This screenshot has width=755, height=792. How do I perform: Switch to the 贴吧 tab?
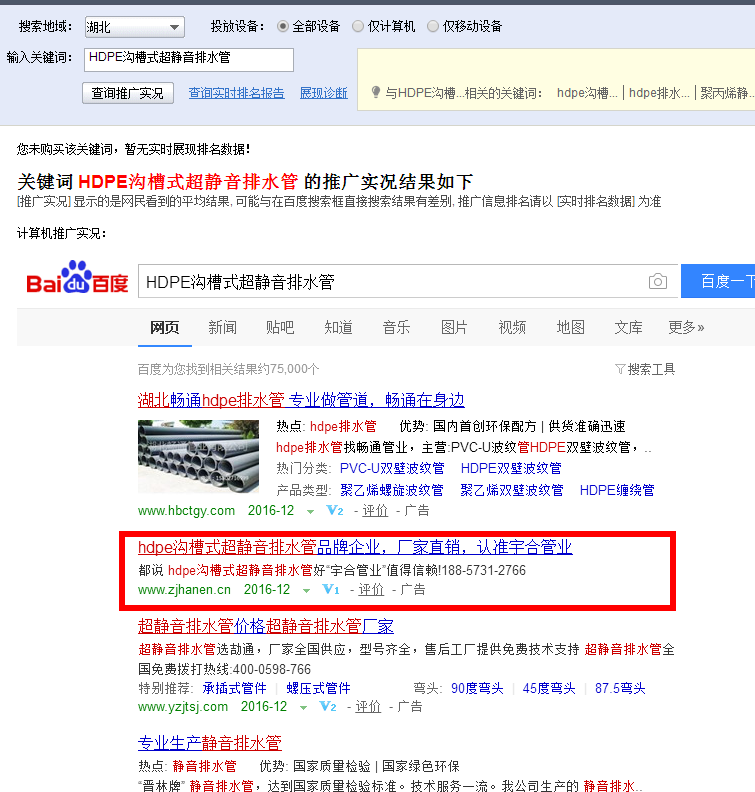(280, 327)
